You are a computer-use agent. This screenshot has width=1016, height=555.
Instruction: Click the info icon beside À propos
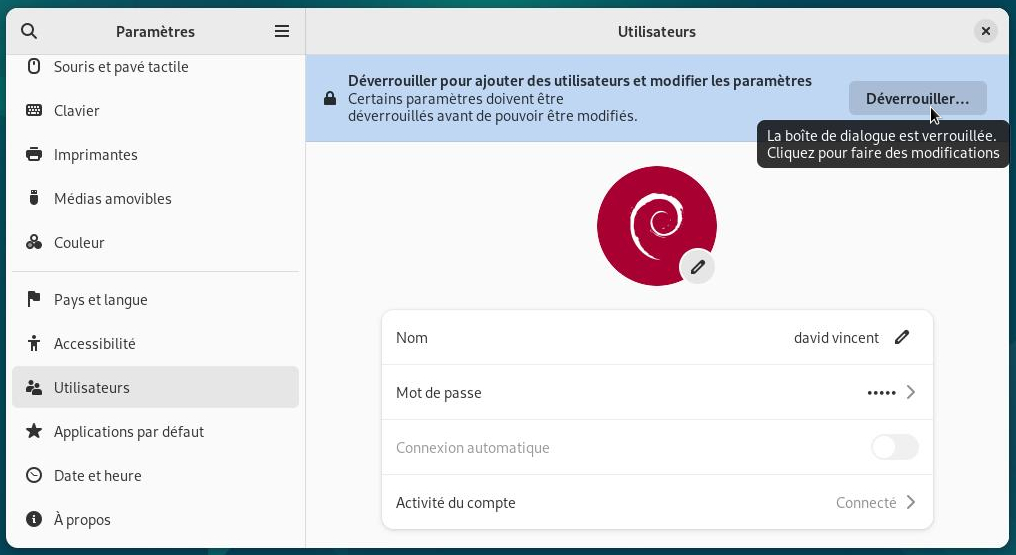[x=34, y=519]
